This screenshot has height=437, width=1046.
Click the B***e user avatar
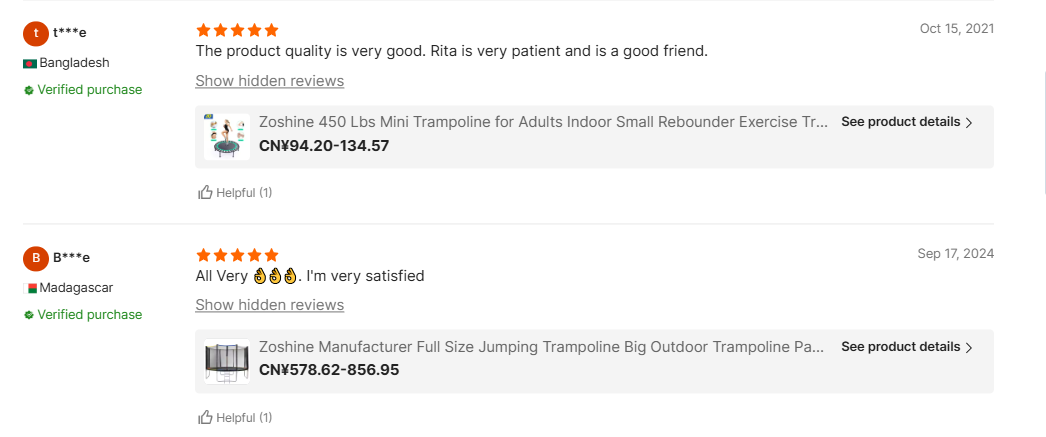click(35, 258)
